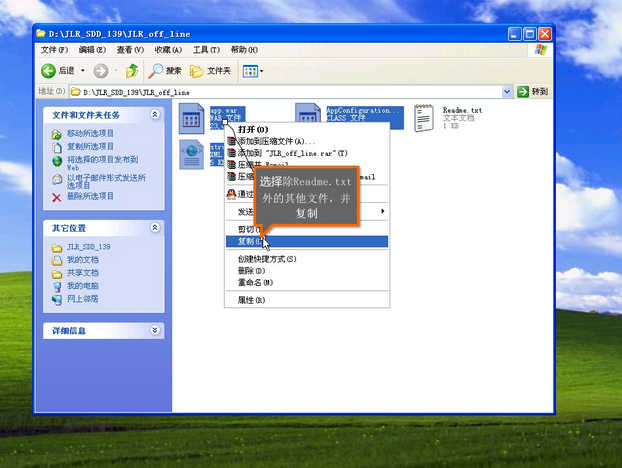The image size is (622, 468).
Task: Collapse the 其它位置 panel
Action: coord(155,227)
